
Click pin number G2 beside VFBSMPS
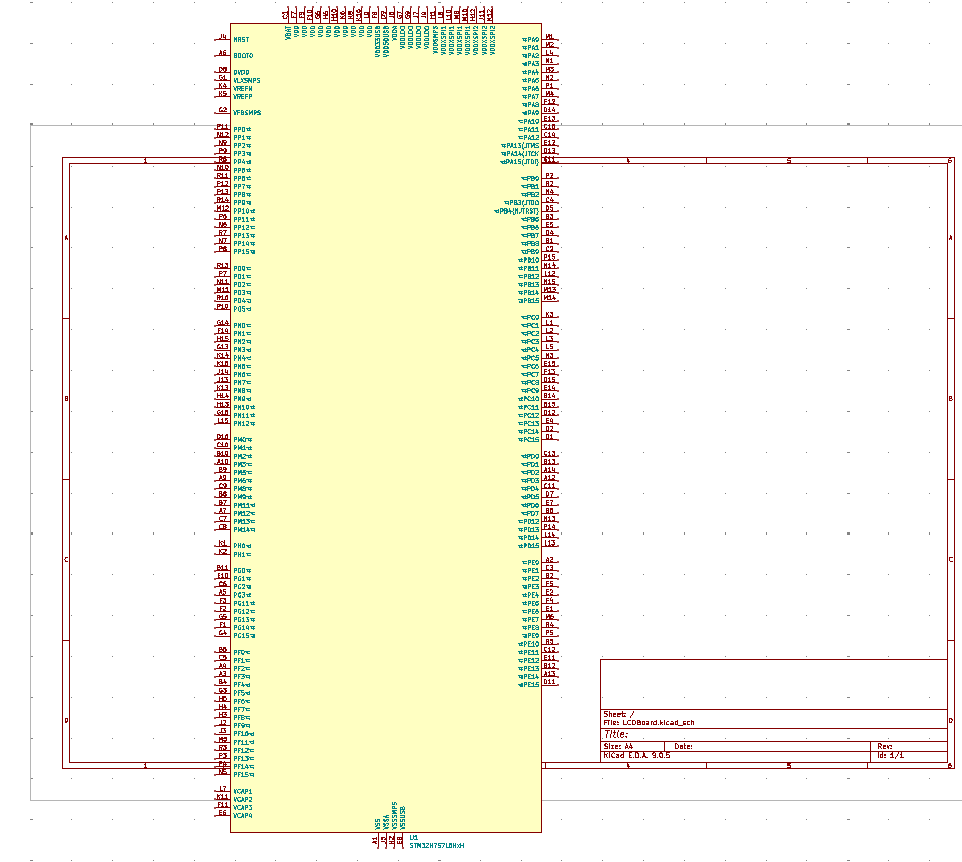223,110
